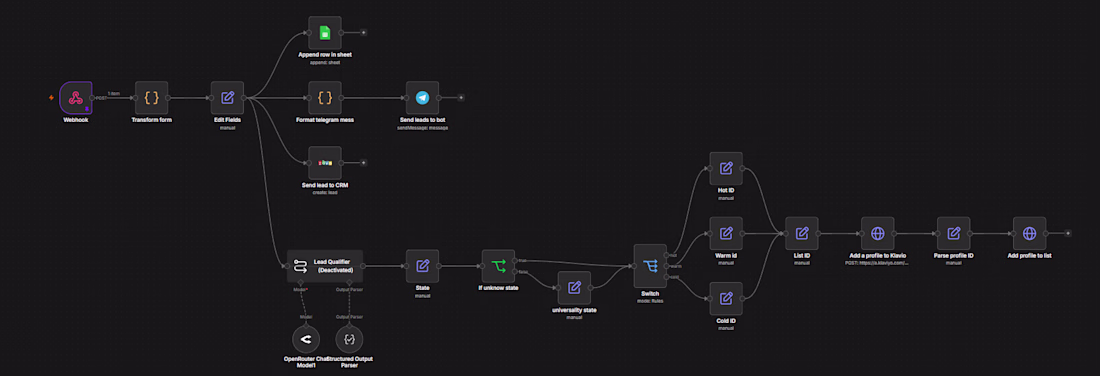Select the Parse profile ID node
Viewport: 1100px width, 376px height.
(953, 234)
